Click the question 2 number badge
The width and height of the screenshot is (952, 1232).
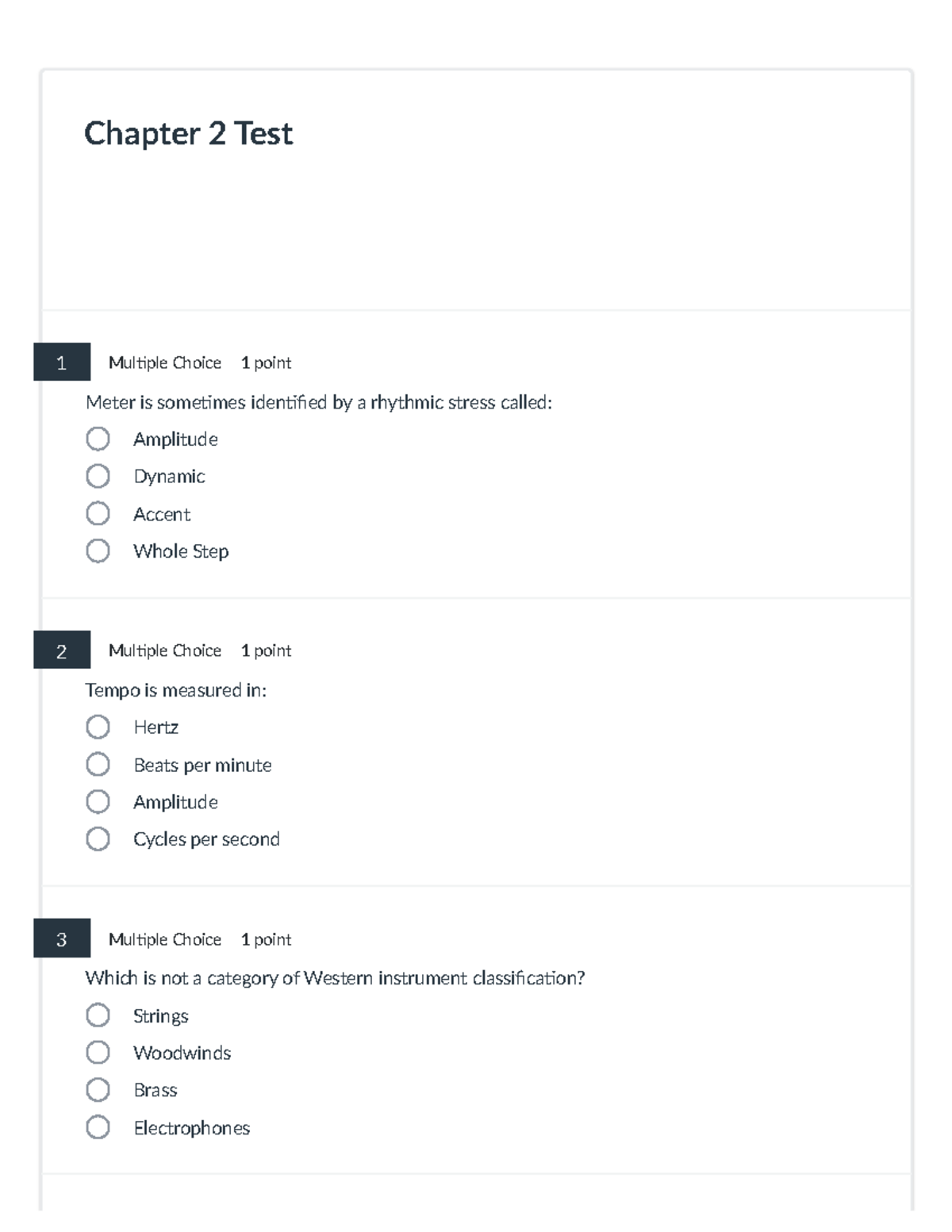pos(62,651)
